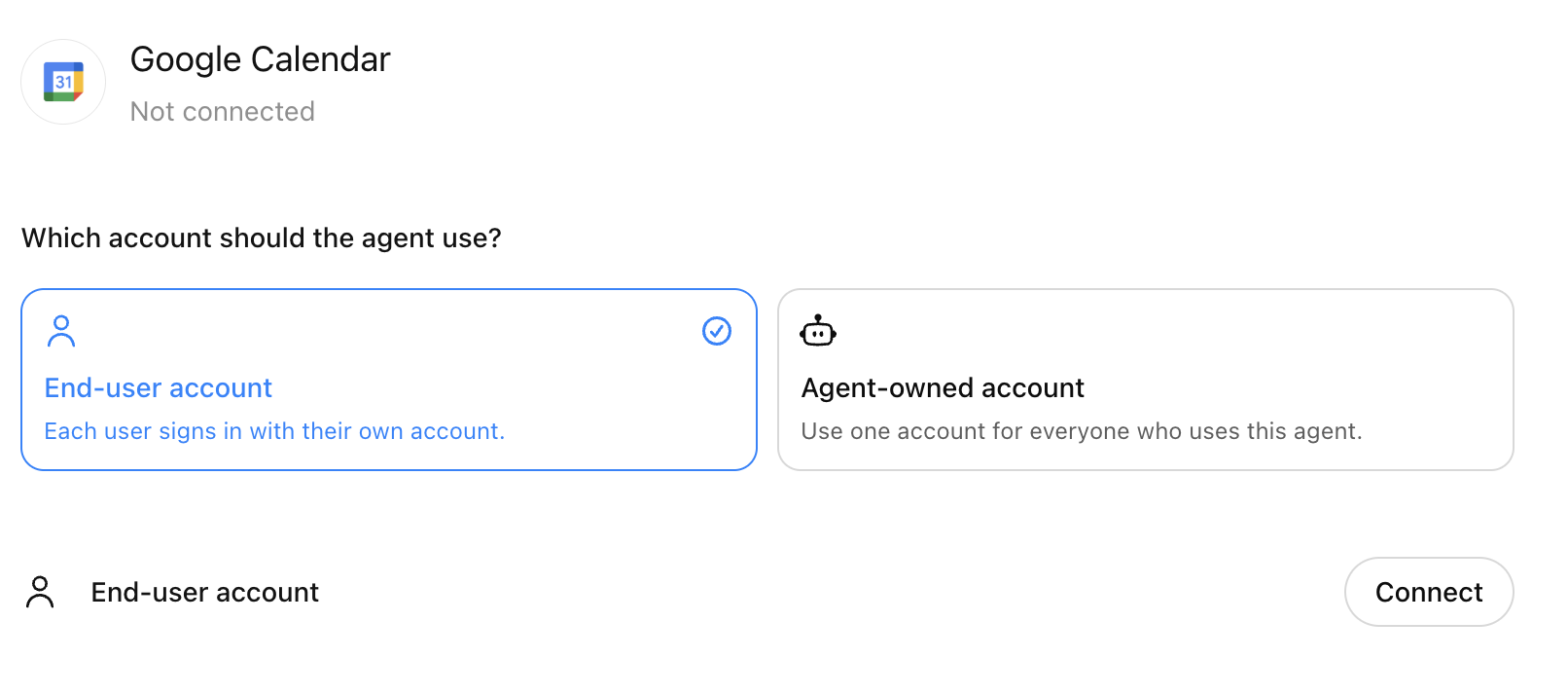Image resolution: width=1568 pixels, height=695 pixels.
Task: Click the circular selection indicator control
Action: point(716,331)
